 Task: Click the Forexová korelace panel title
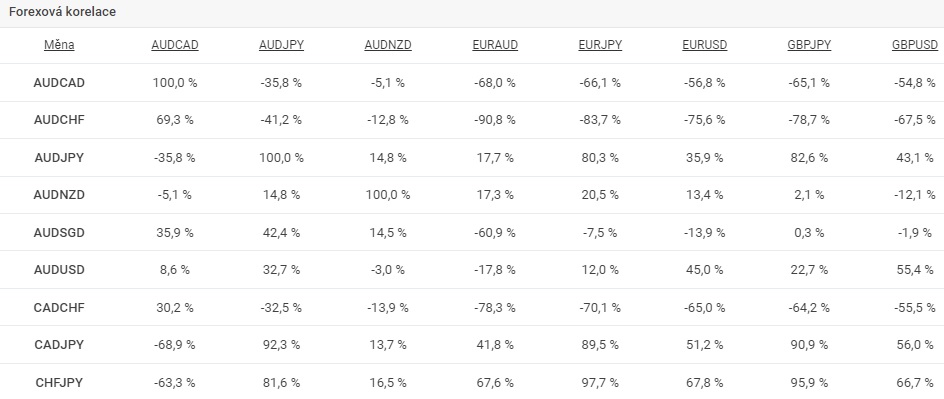[x=63, y=12]
